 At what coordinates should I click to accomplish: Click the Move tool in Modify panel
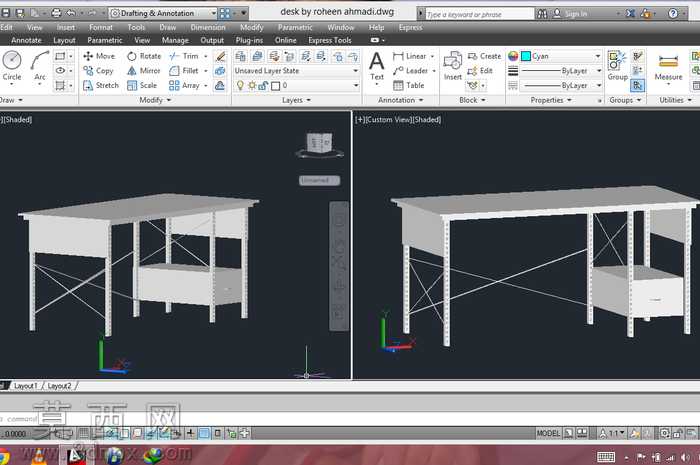(x=99, y=56)
